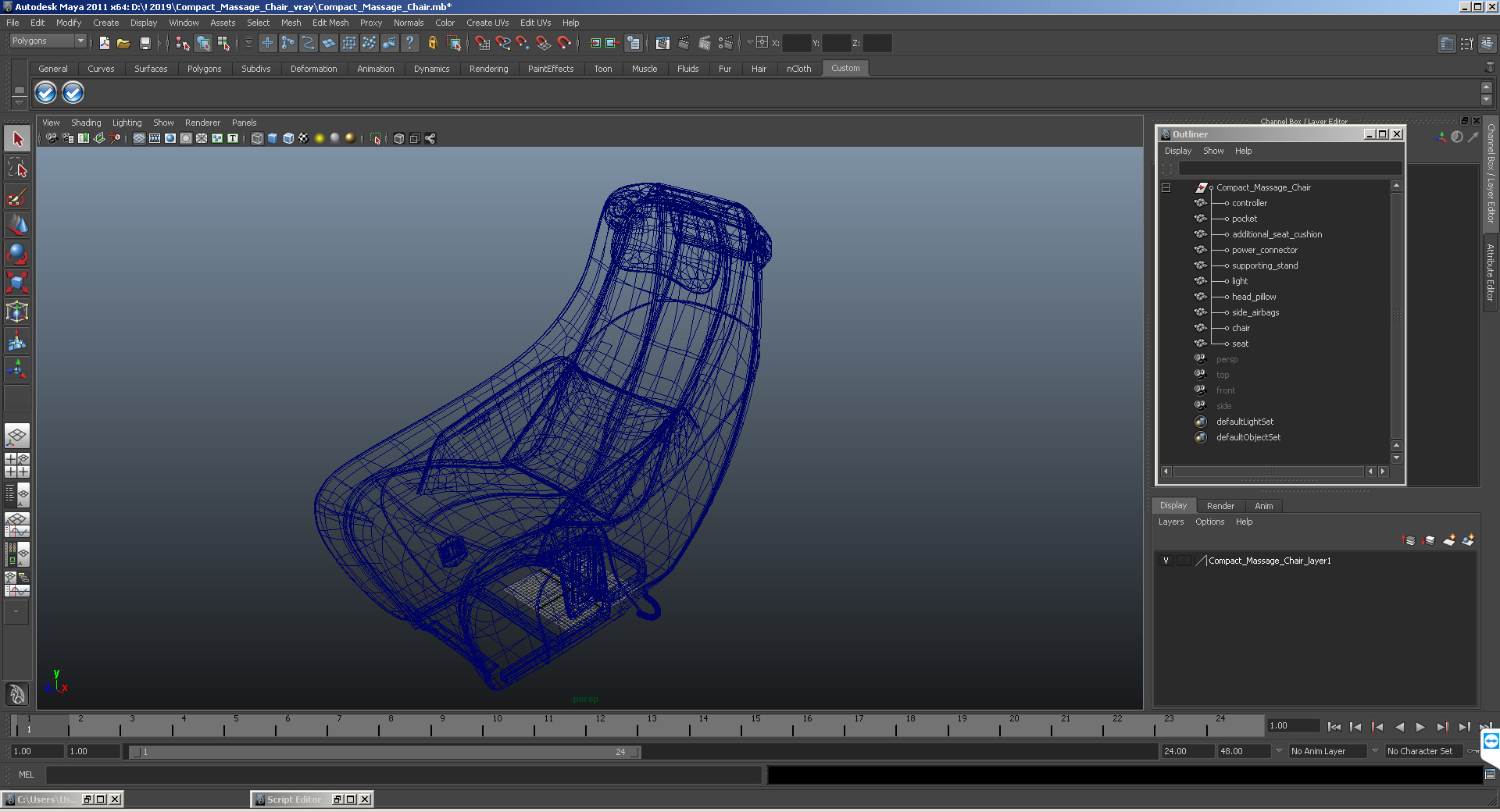The height and width of the screenshot is (812, 1500).
Task: Toggle visibility V box of Compact_Massage_Chair_layer1
Action: coord(1166,561)
